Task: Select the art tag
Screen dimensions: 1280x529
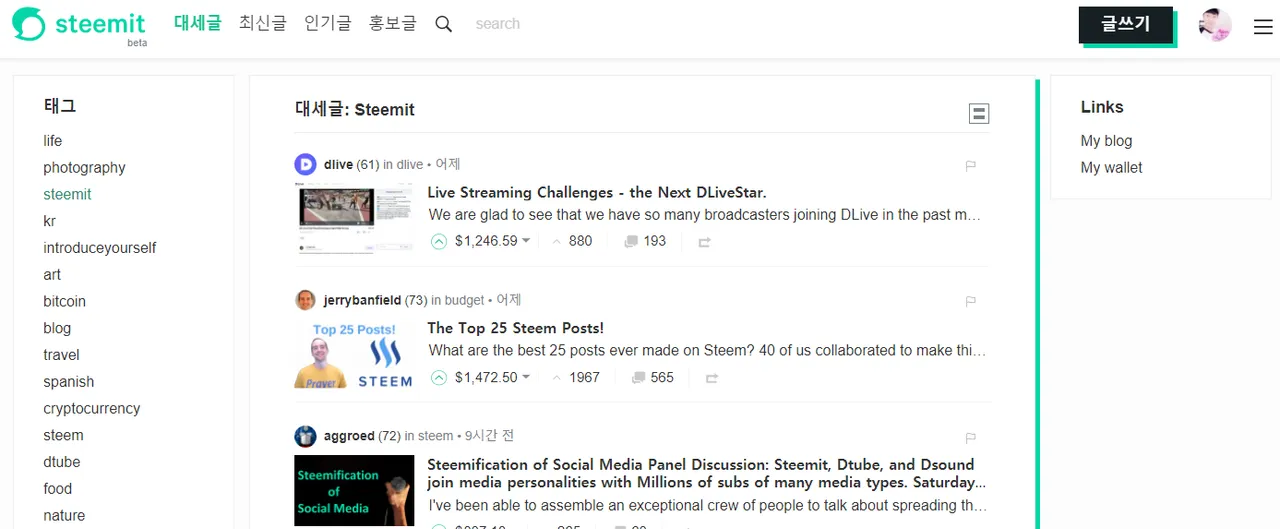Action: coord(52,275)
